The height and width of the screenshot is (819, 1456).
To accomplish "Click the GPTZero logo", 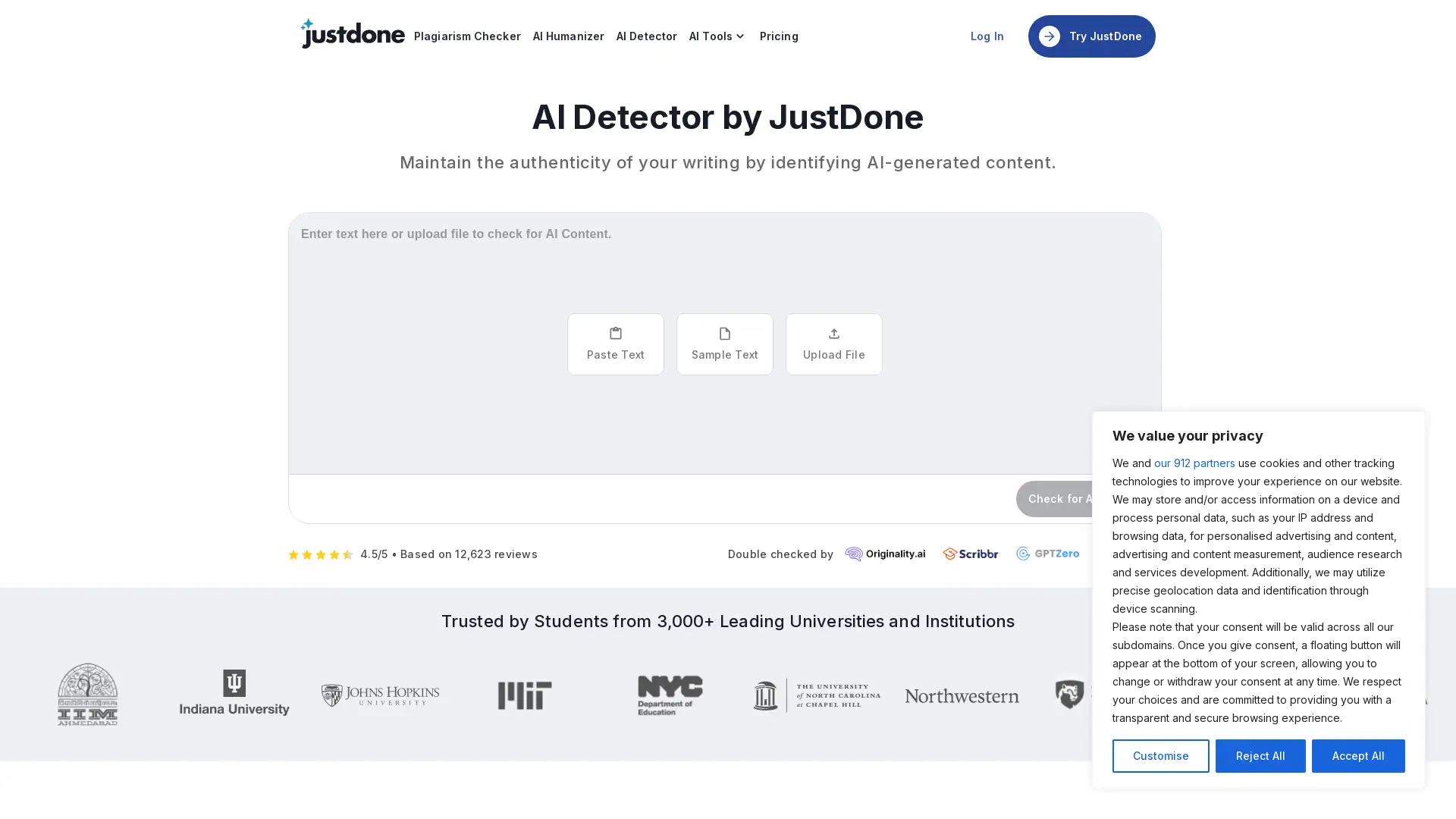I will pos(1047,554).
